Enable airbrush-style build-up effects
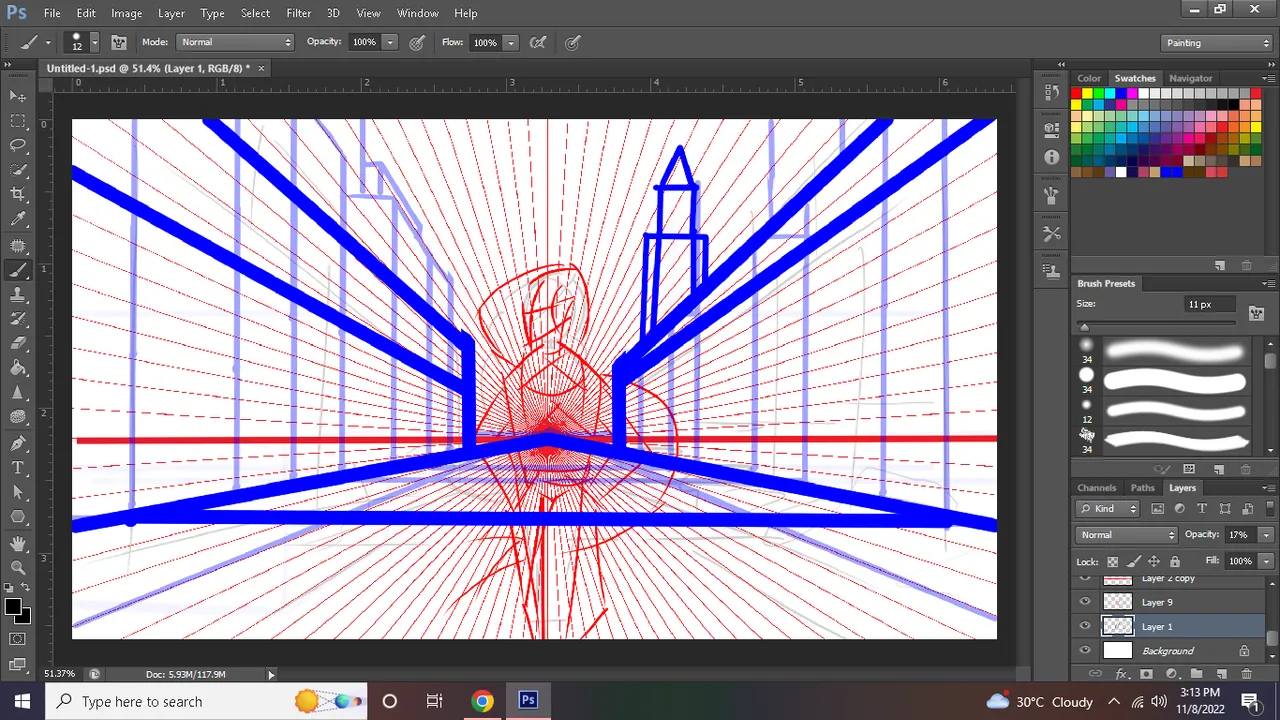Image resolution: width=1280 pixels, height=720 pixels. coord(538,42)
